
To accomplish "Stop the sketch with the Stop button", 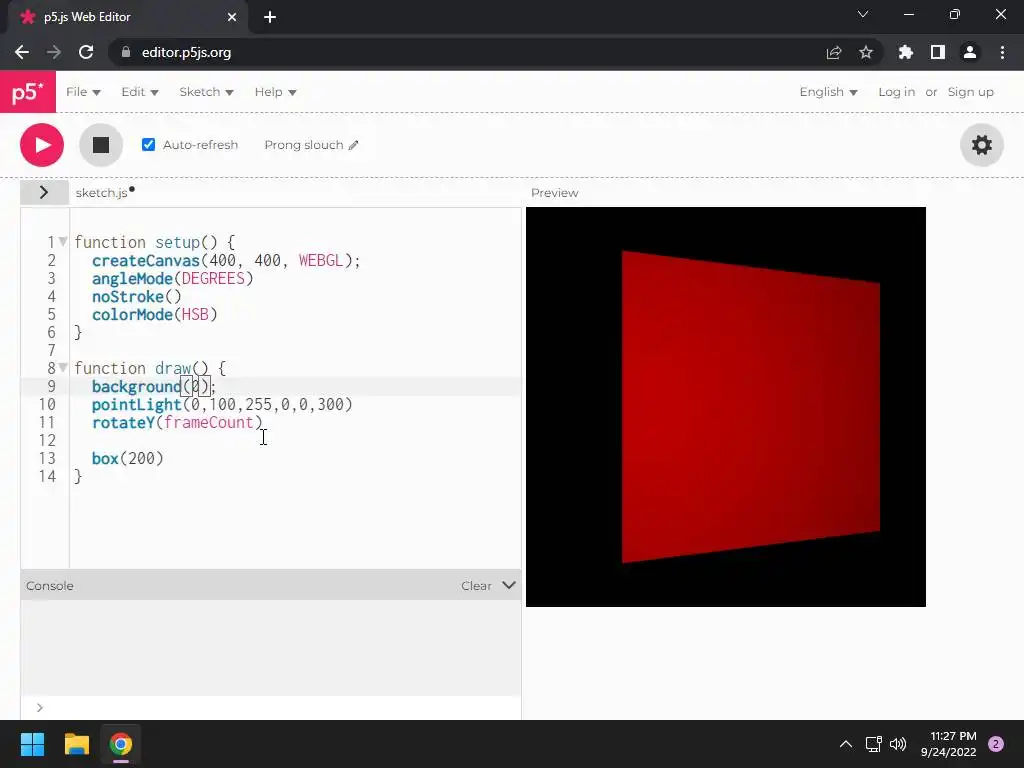I will click(x=101, y=145).
